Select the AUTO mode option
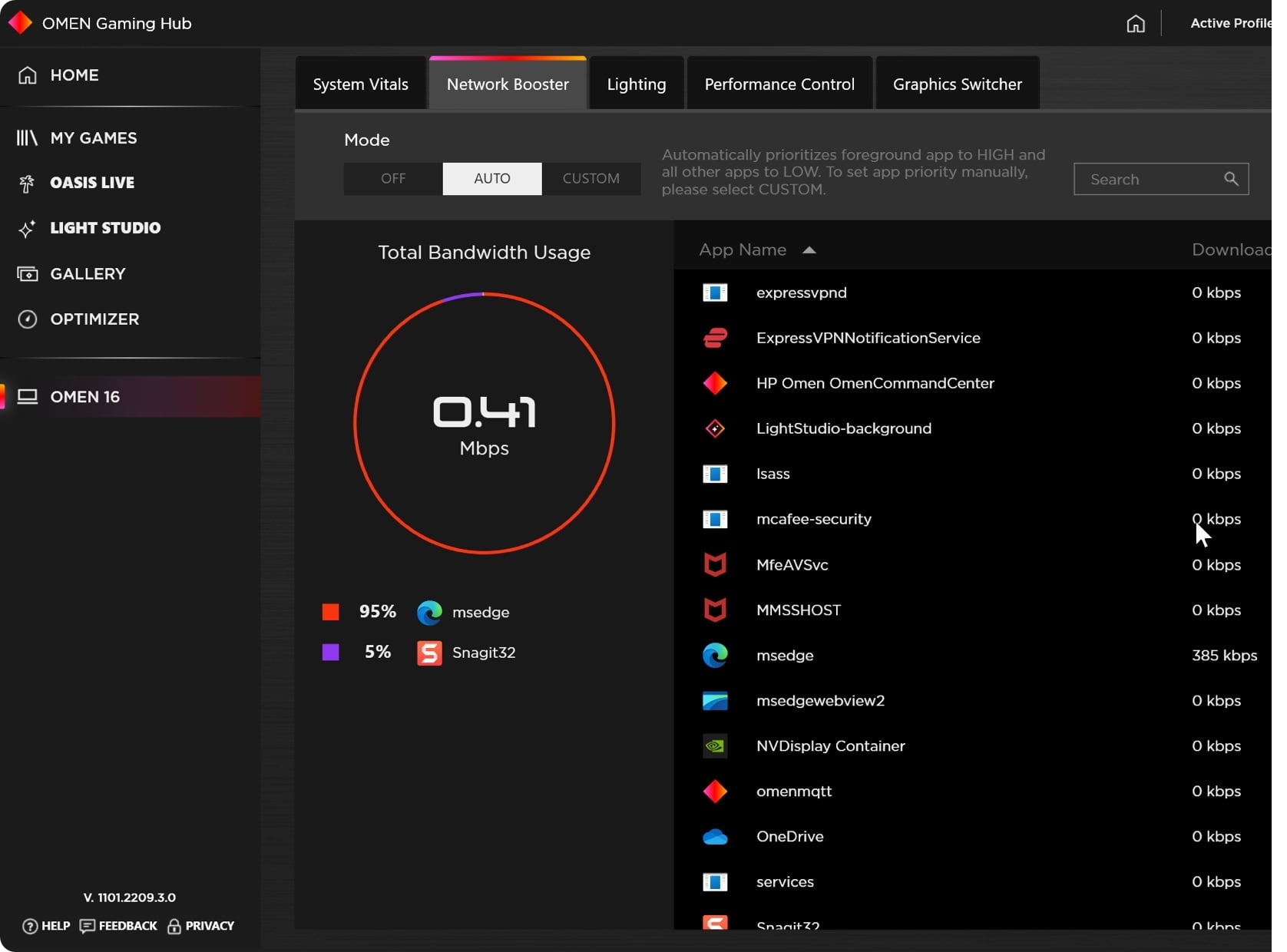The height and width of the screenshot is (952, 1287). pos(491,178)
